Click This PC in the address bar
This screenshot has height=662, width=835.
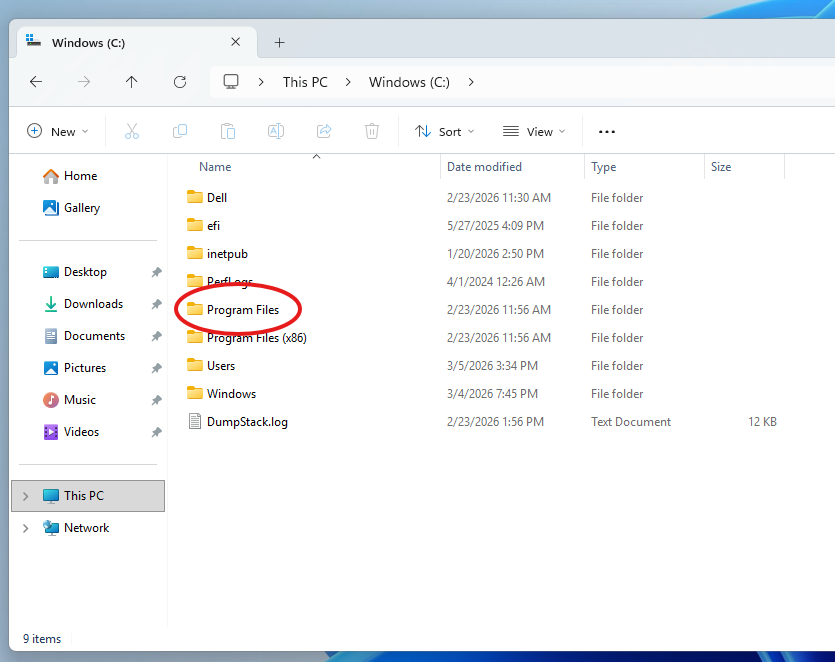(x=304, y=82)
